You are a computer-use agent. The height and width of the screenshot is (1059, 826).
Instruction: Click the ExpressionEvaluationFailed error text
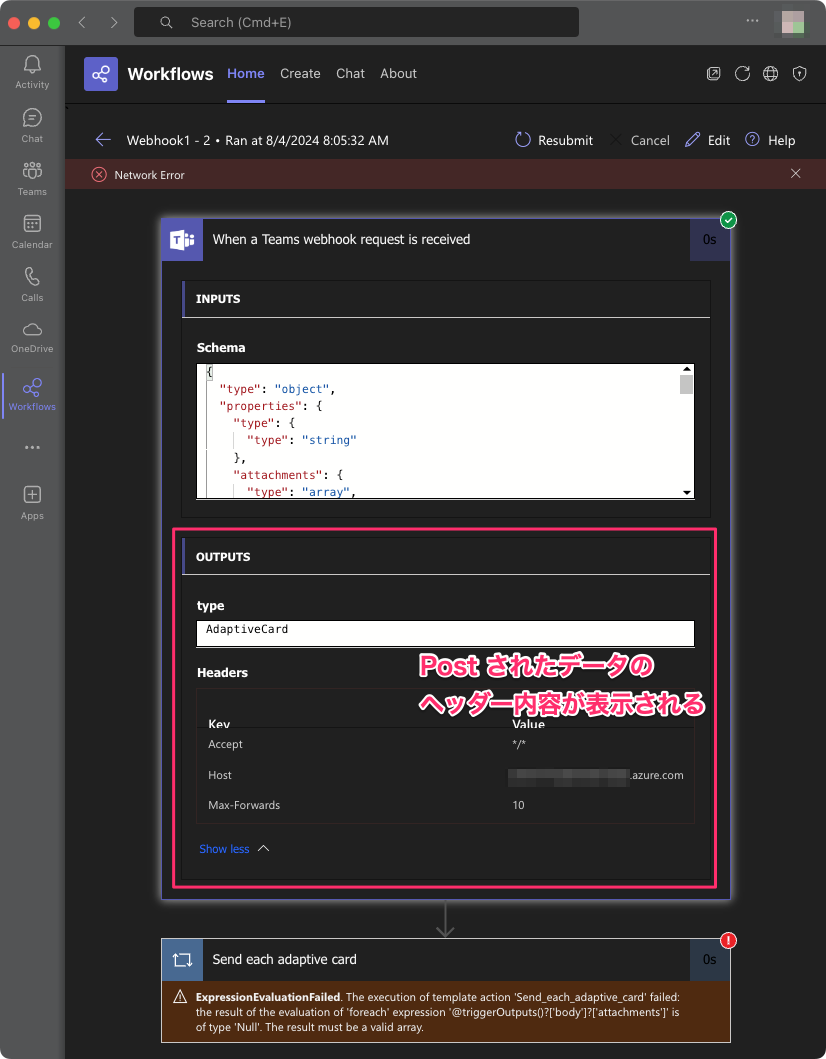pos(268,997)
